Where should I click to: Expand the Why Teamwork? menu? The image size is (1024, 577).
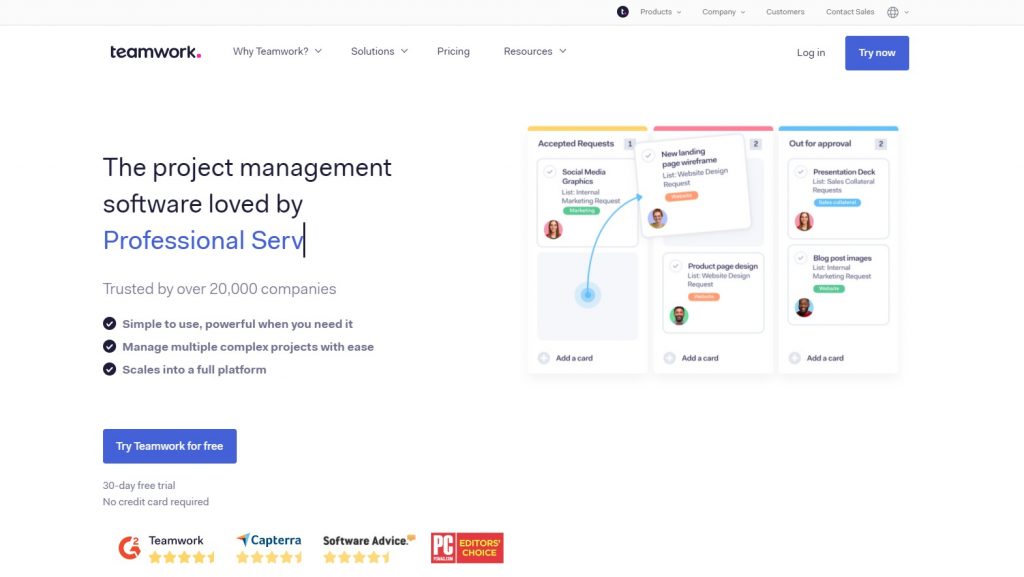click(278, 51)
